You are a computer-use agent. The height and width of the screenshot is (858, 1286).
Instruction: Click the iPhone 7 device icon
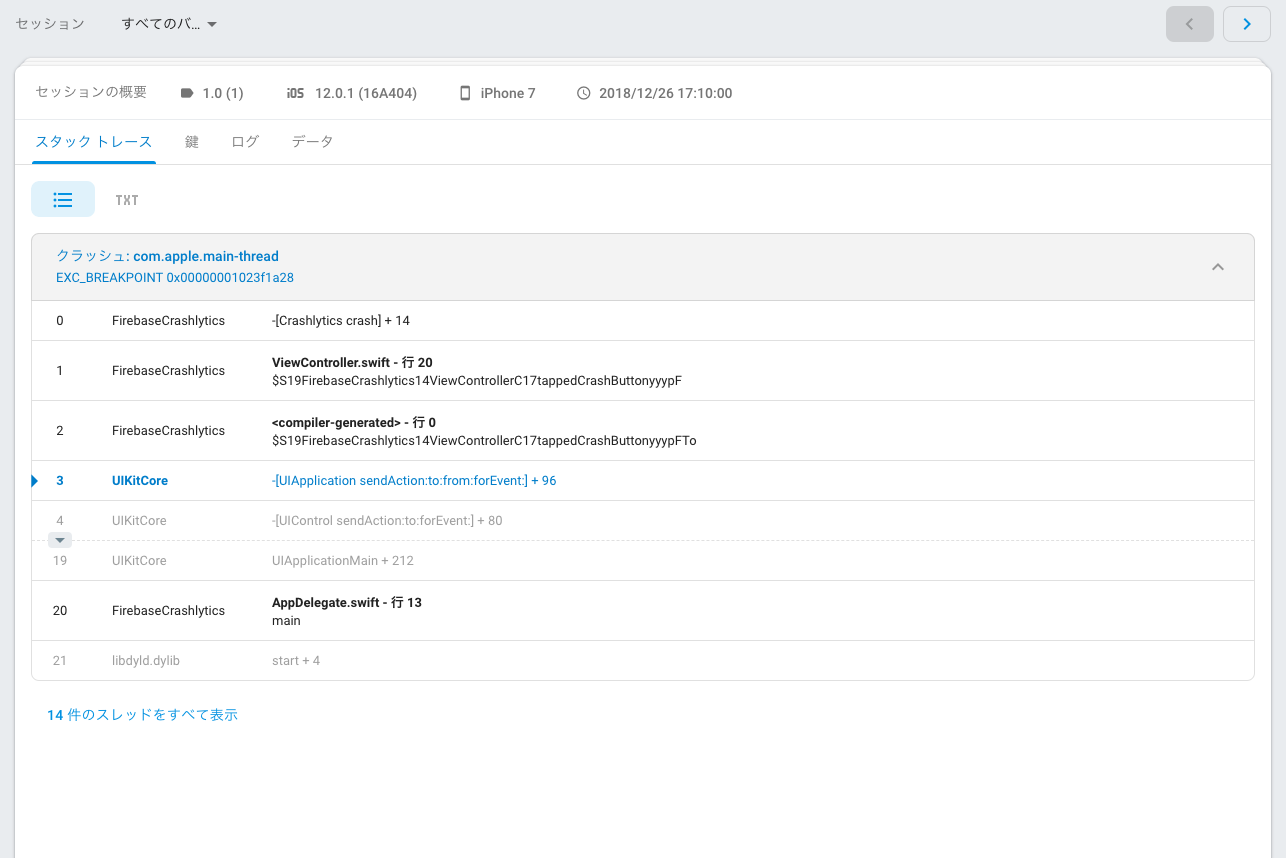[x=464, y=92]
